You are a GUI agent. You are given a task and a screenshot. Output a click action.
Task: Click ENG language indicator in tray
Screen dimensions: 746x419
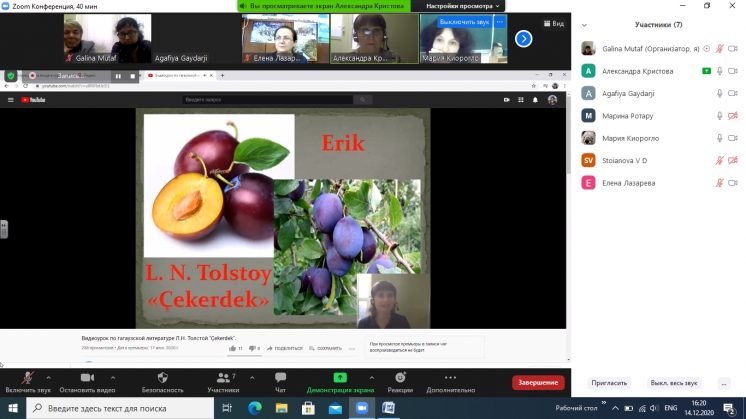coord(671,408)
